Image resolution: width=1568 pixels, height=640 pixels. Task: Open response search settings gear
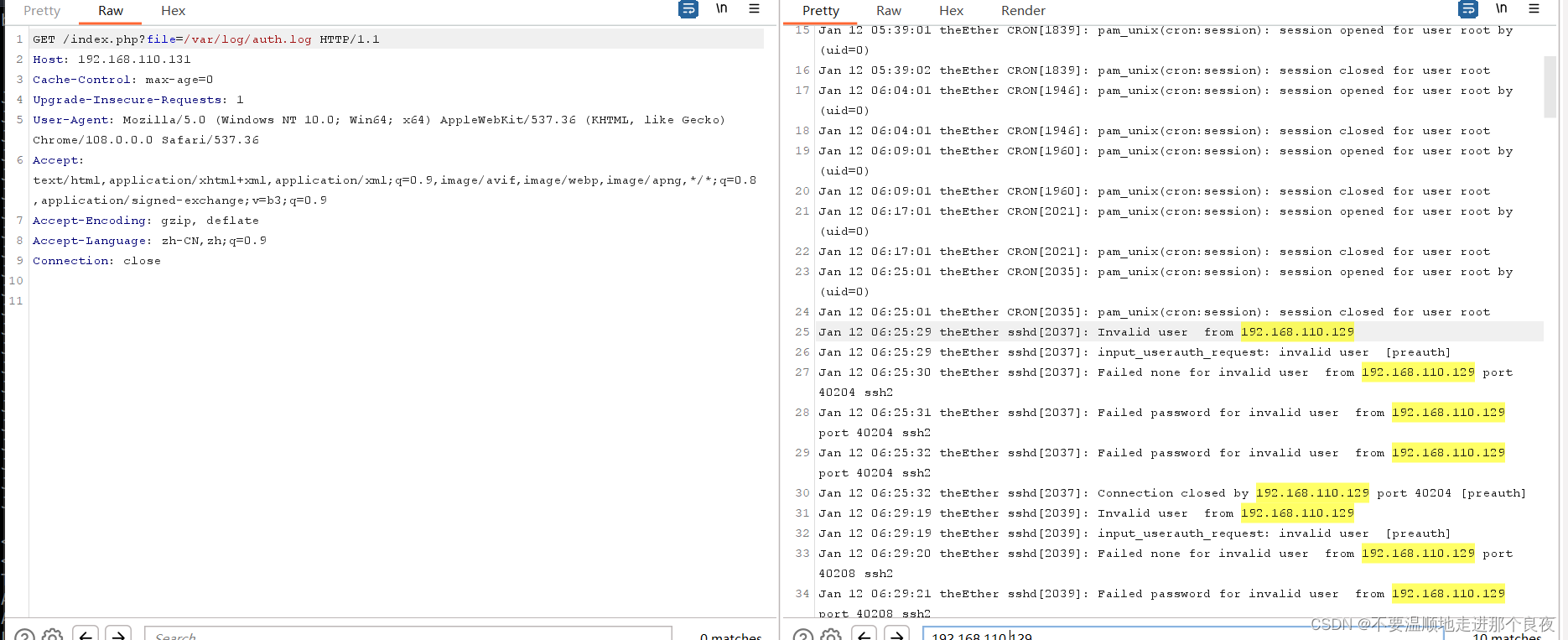pos(831,635)
